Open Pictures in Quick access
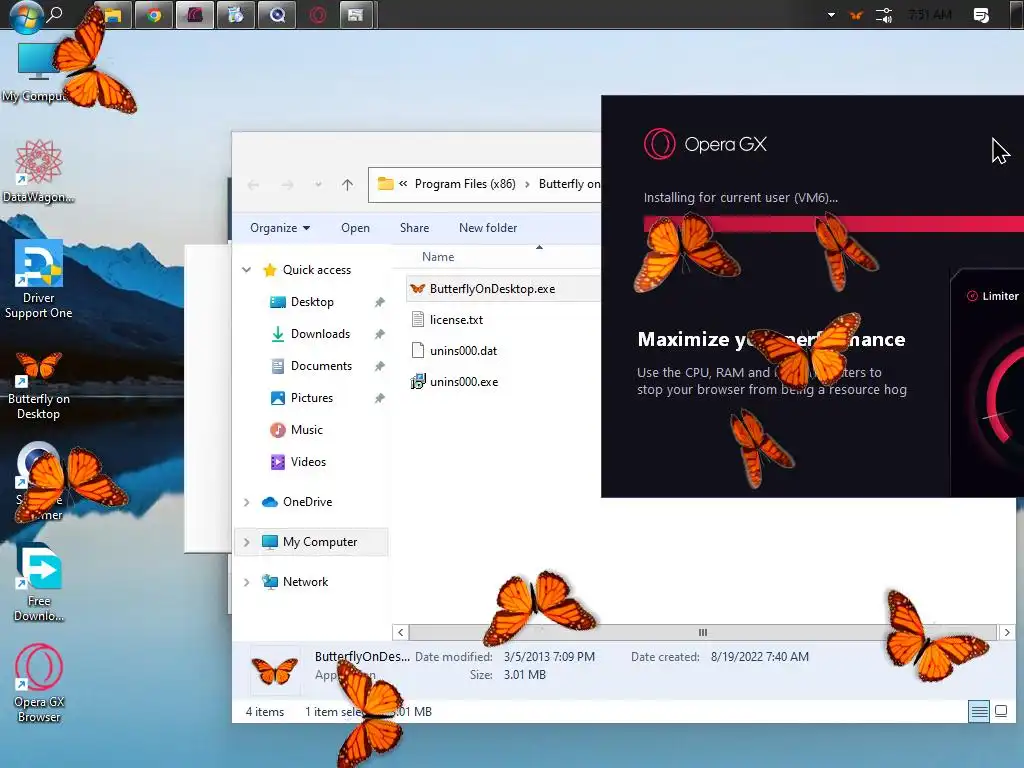 312,398
